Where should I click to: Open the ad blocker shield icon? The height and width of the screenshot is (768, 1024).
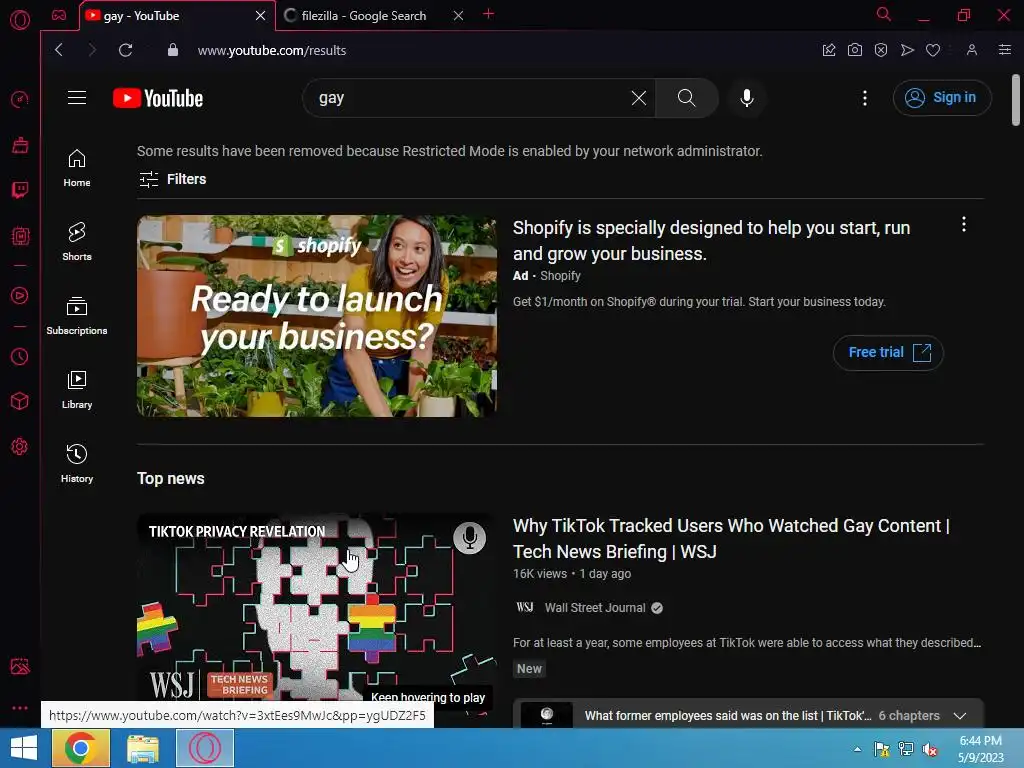click(x=881, y=50)
